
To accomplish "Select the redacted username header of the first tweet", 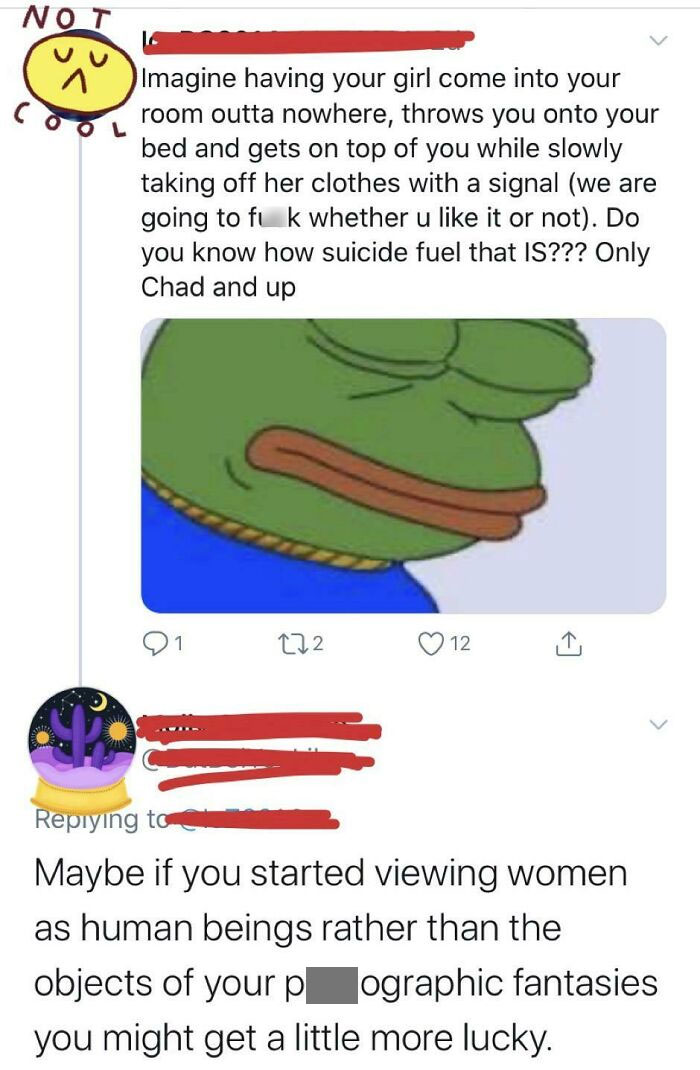I will point(300,40).
